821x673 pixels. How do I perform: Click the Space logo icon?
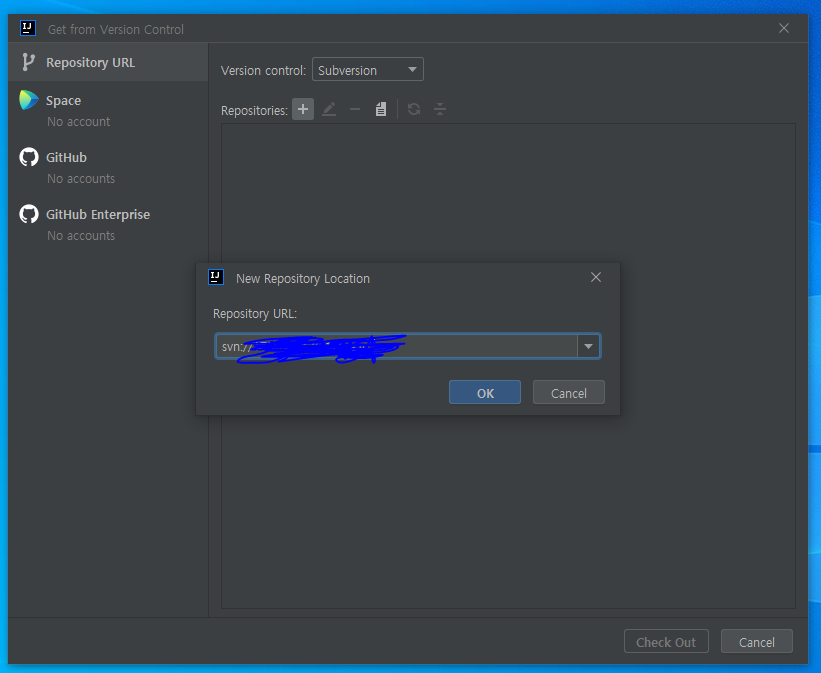[29, 100]
